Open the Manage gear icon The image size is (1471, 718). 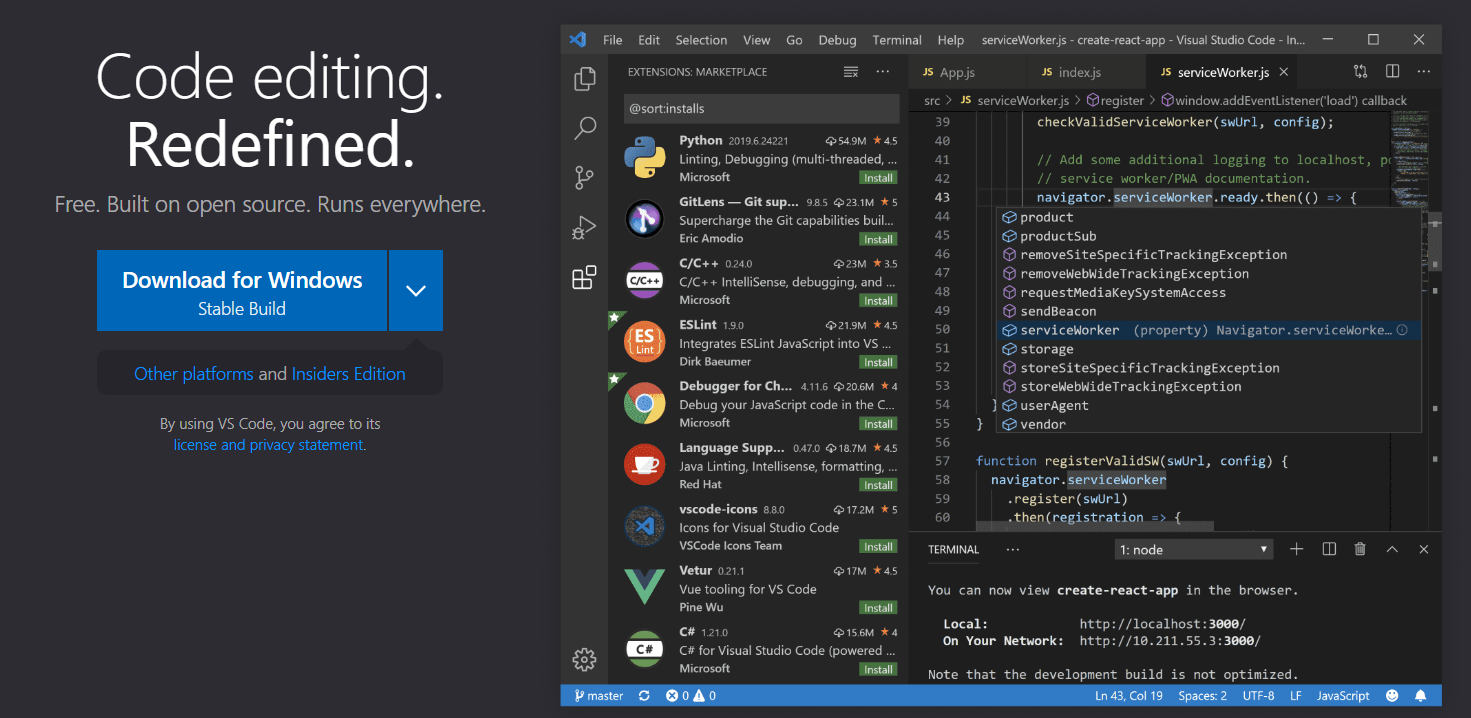pyautogui.click(x=584, y=659)
